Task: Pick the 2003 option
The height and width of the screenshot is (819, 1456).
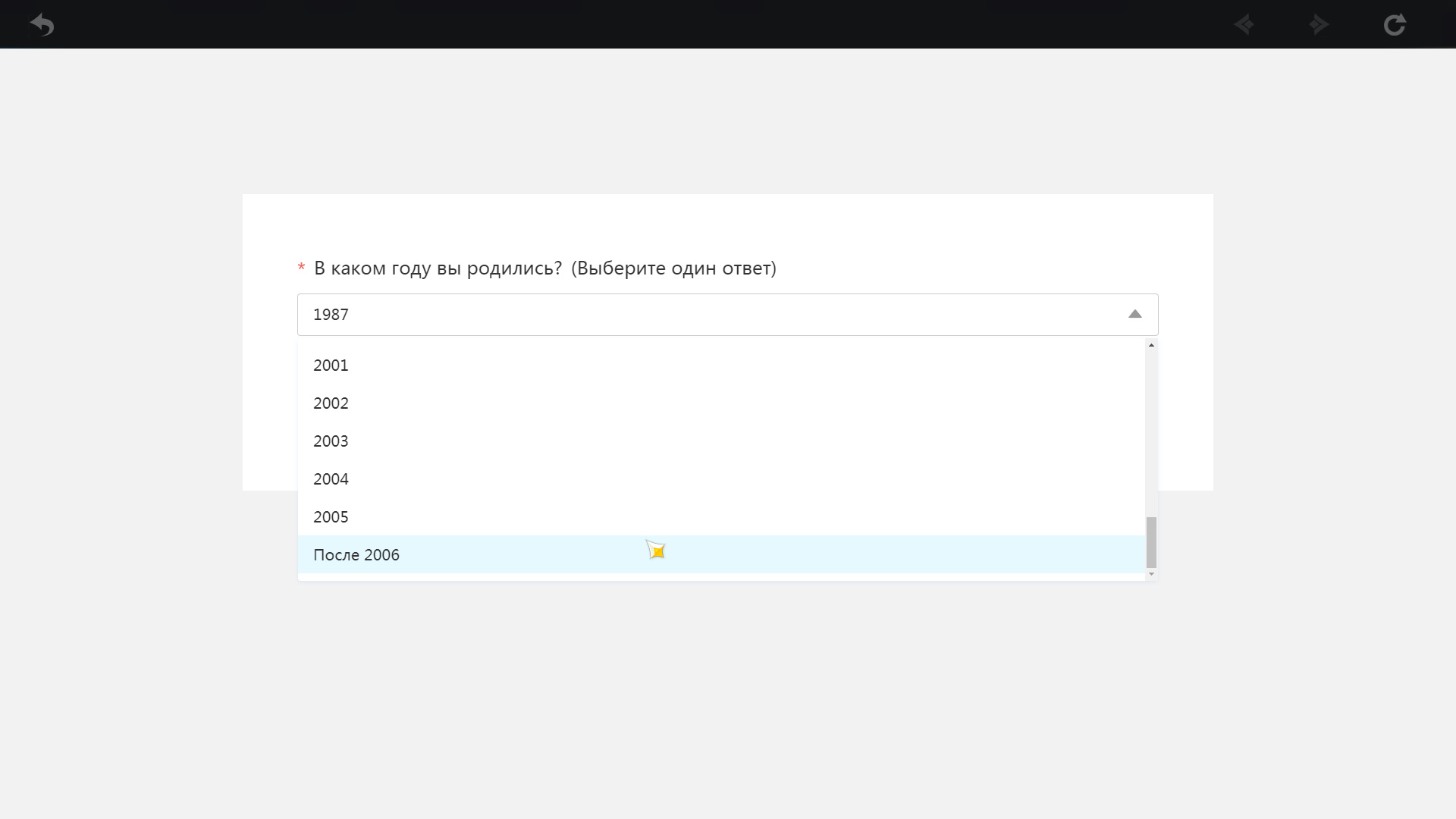Action: click(331, 441)
